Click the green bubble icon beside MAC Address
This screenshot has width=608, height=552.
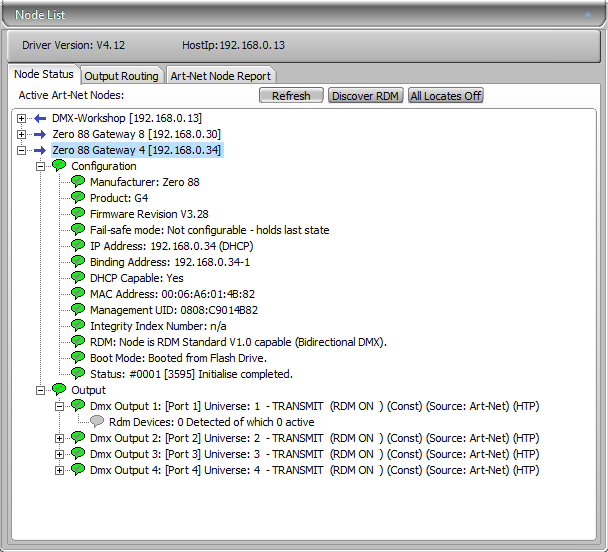[x=78, y=293]
